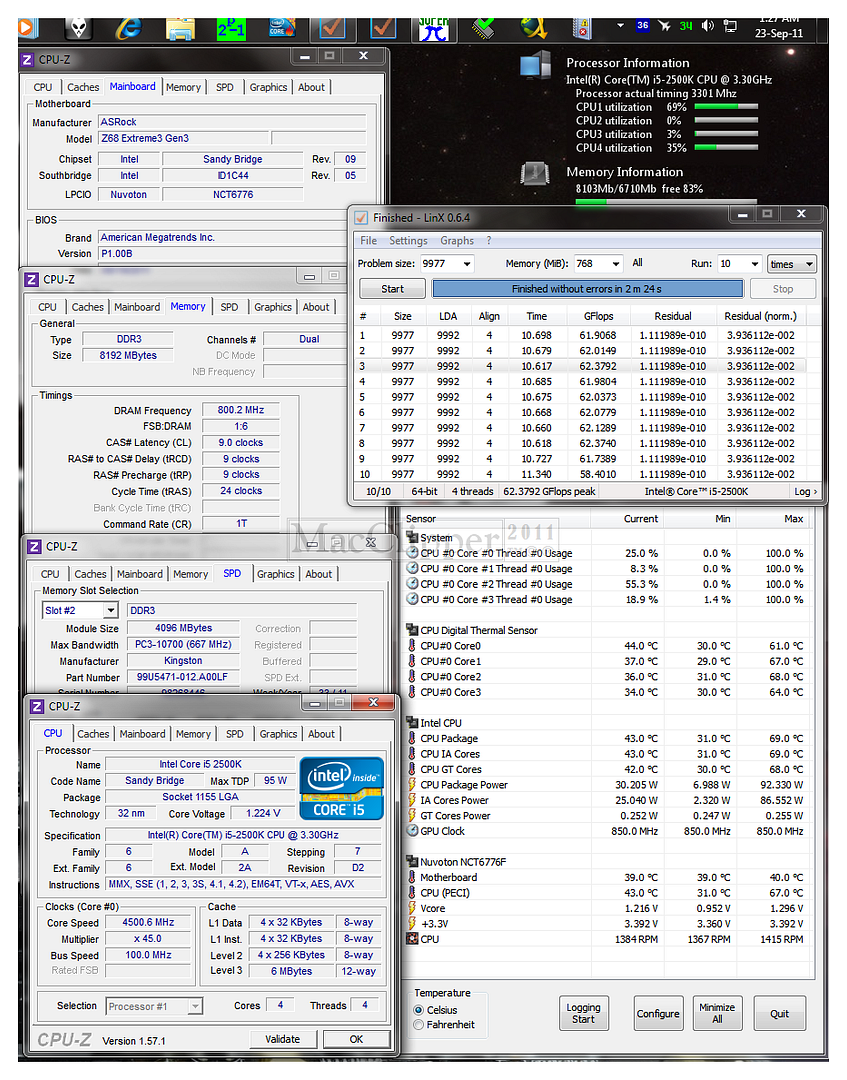Image resolution: width=847 pixels, height=1080 pixels.
Task: Expand hidden tray icons arrow
Action: [620, 25]
